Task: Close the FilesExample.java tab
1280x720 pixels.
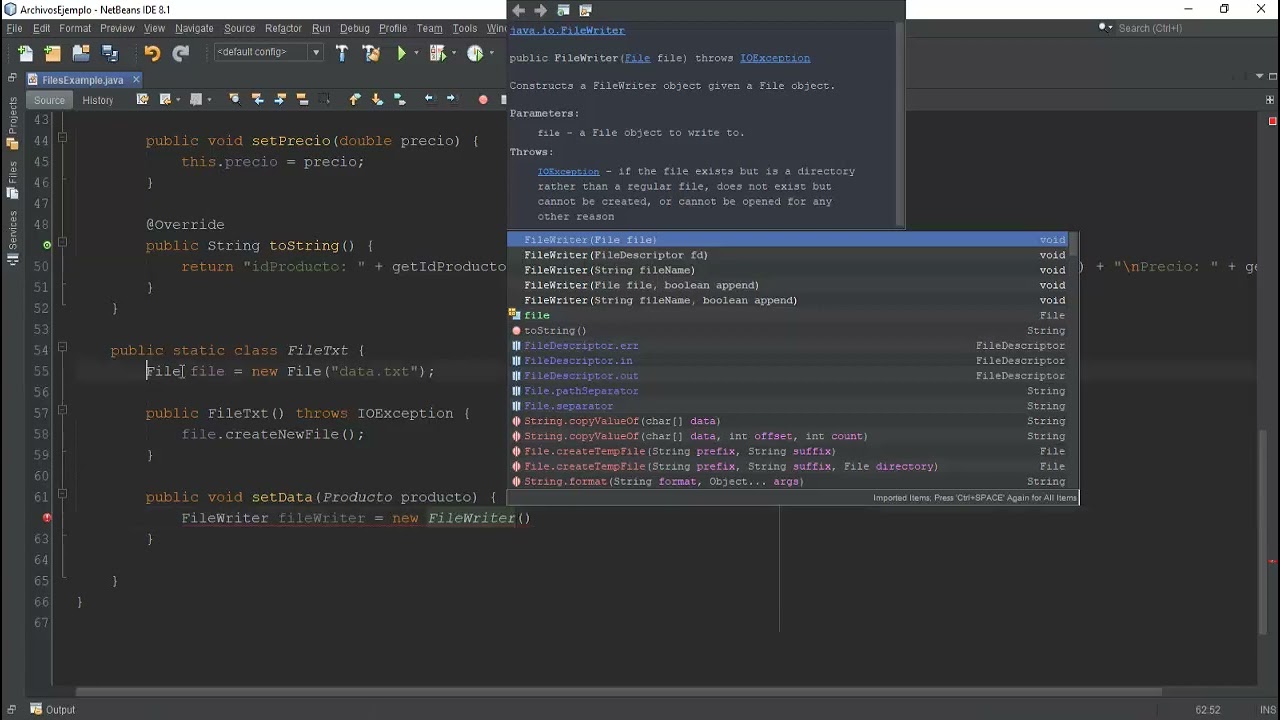Action: tap(136, 79)
